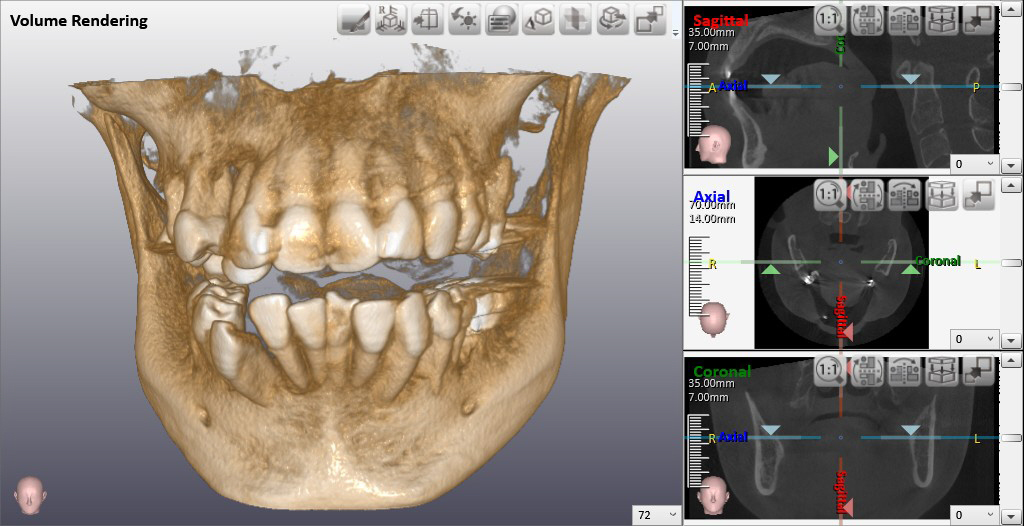Click the slab layers icon in Axial view
This screenshot has width=1024, height=526.
940,194
